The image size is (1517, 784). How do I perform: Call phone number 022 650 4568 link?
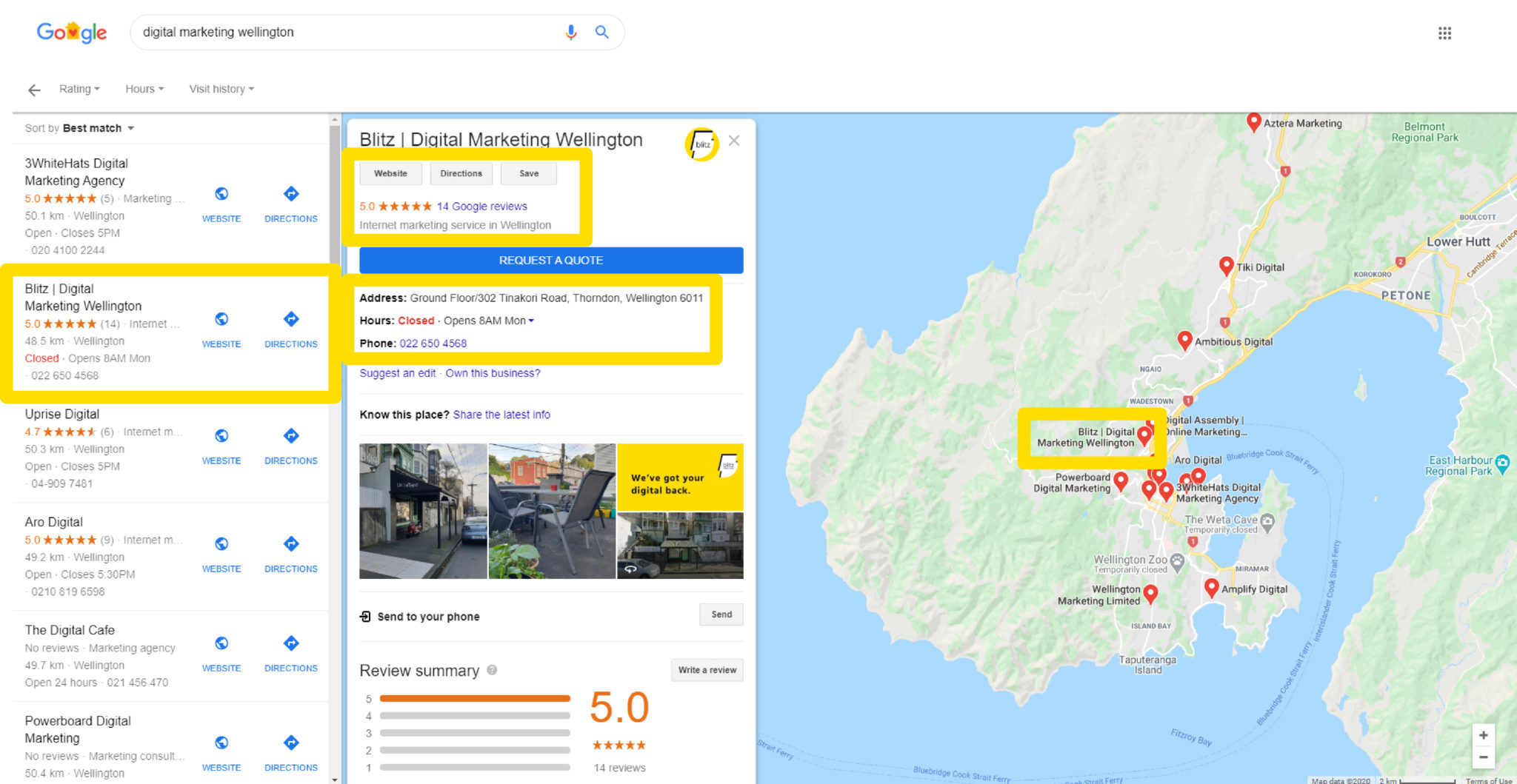(433, 344)
